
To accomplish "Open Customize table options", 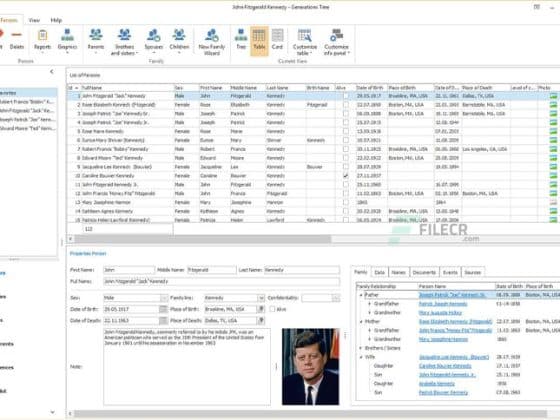I will tap(305, 41).
